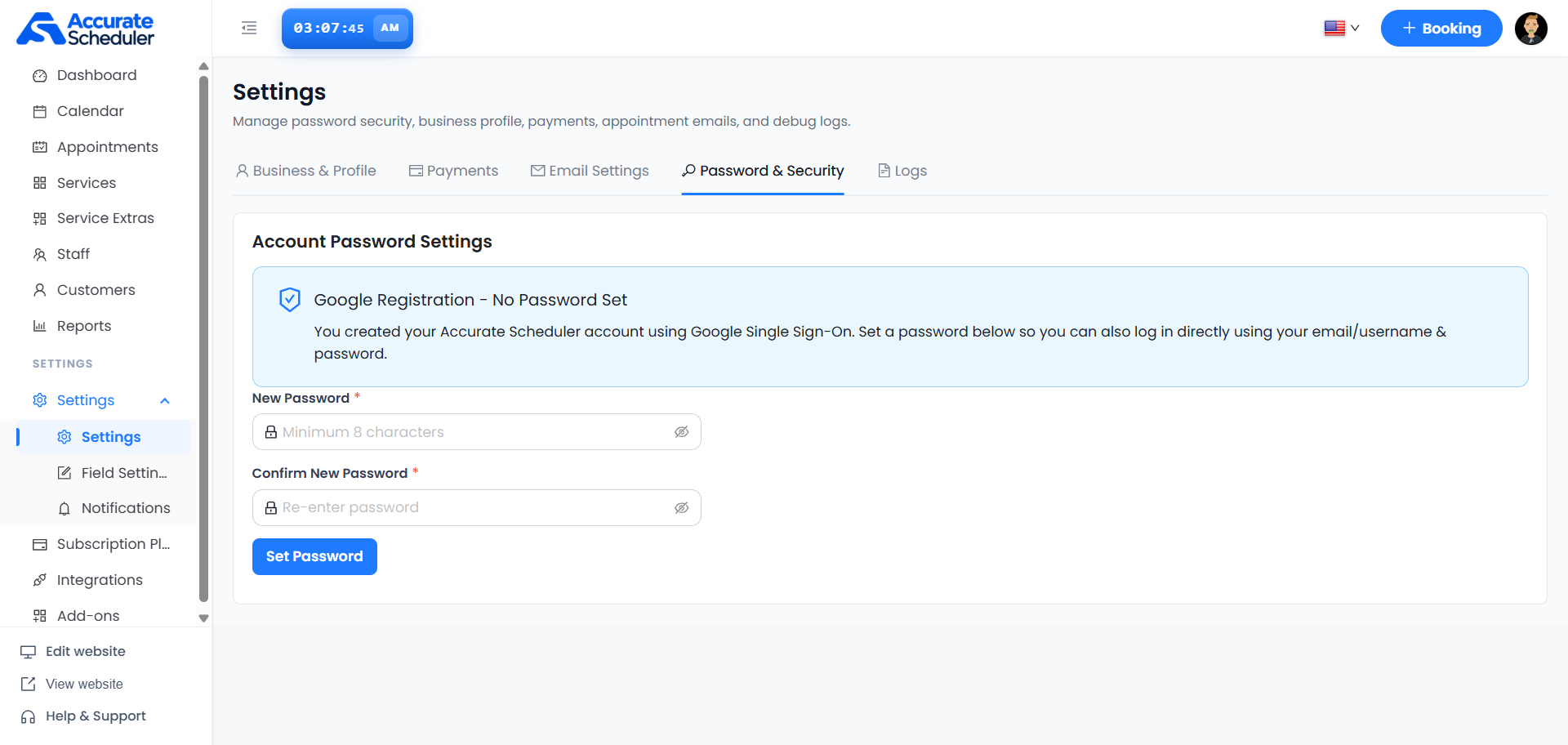Select the active Settings sub-item

click(x=105, y=437)
